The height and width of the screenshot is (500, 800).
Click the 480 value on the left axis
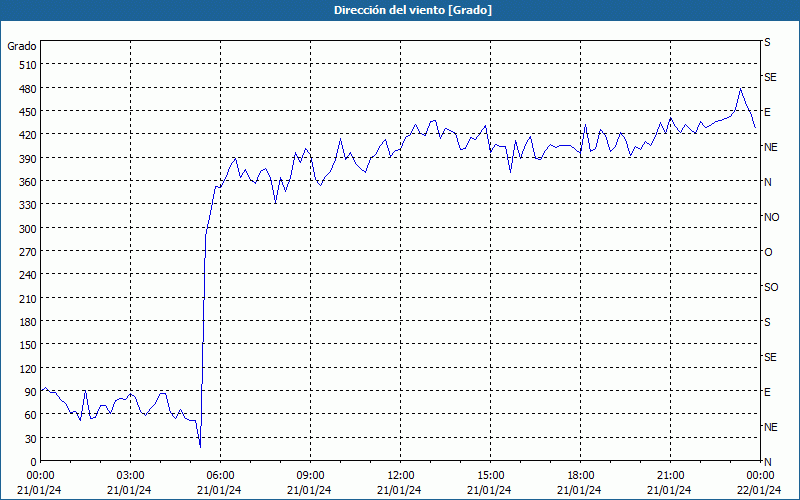(x=28, y=89)
